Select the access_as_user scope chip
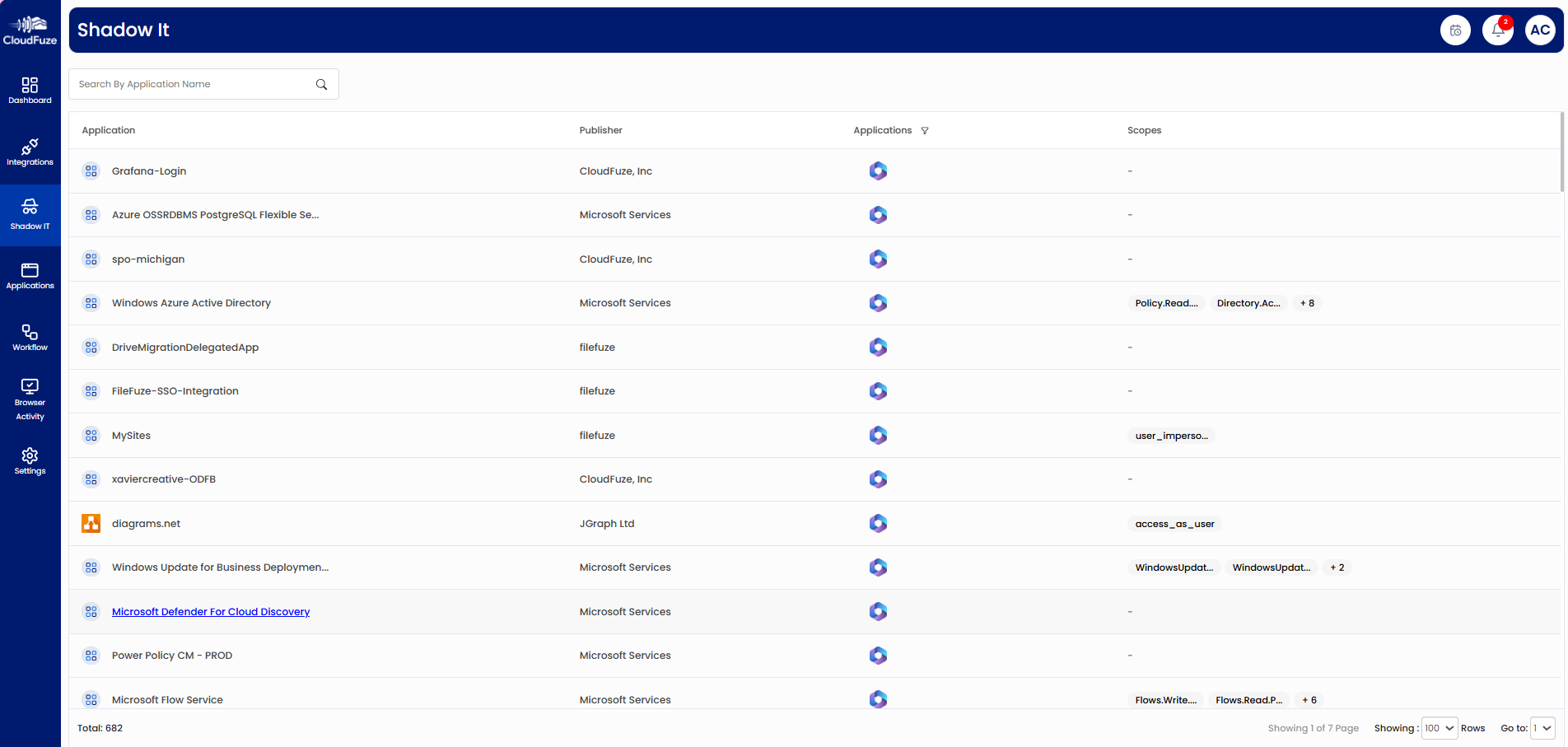Viewport: 1568px width, 747px height. [1174, 523]
